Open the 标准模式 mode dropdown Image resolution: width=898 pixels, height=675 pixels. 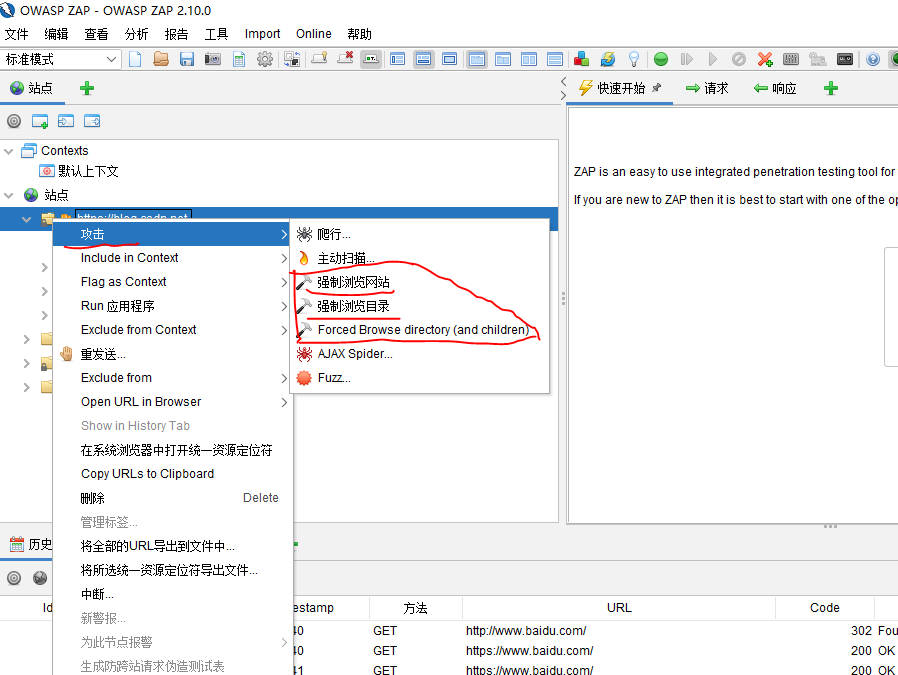pyautogui.click(x=60, y=59)
